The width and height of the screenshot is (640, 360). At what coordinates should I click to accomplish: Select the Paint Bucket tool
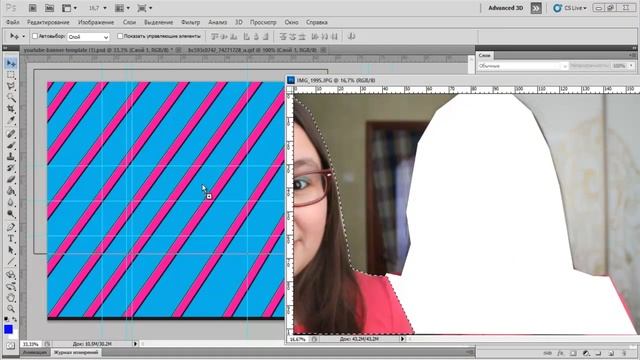[x=11, y=191]
